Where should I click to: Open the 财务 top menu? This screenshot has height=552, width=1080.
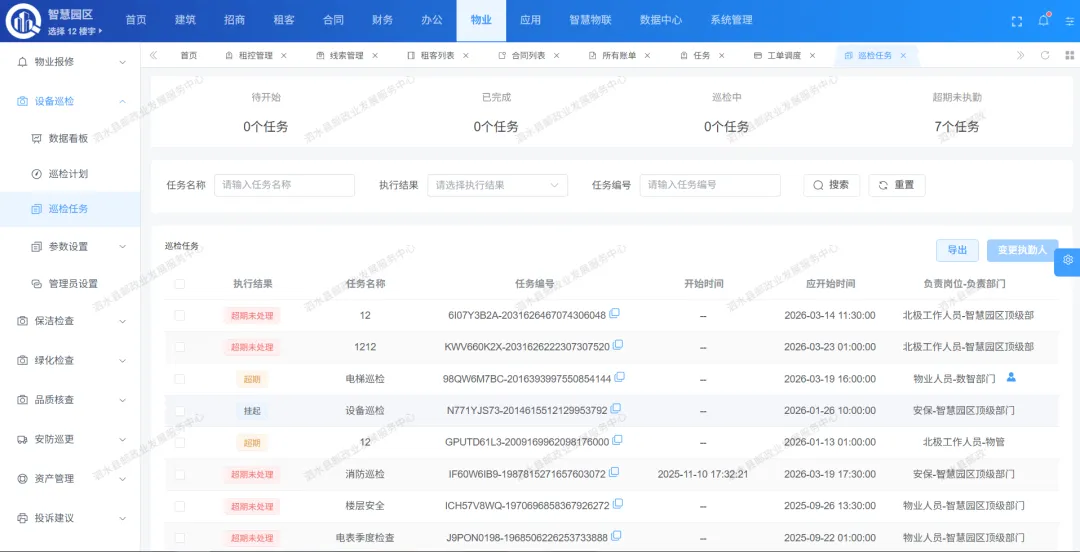pyautogui.click(x=382, y=21)
